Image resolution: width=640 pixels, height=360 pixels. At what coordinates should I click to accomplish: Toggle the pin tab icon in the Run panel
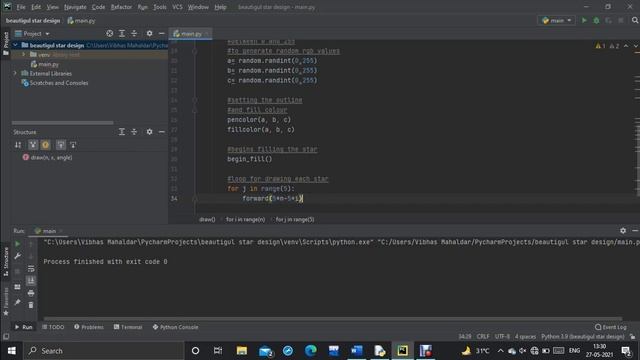pos(17,302)
